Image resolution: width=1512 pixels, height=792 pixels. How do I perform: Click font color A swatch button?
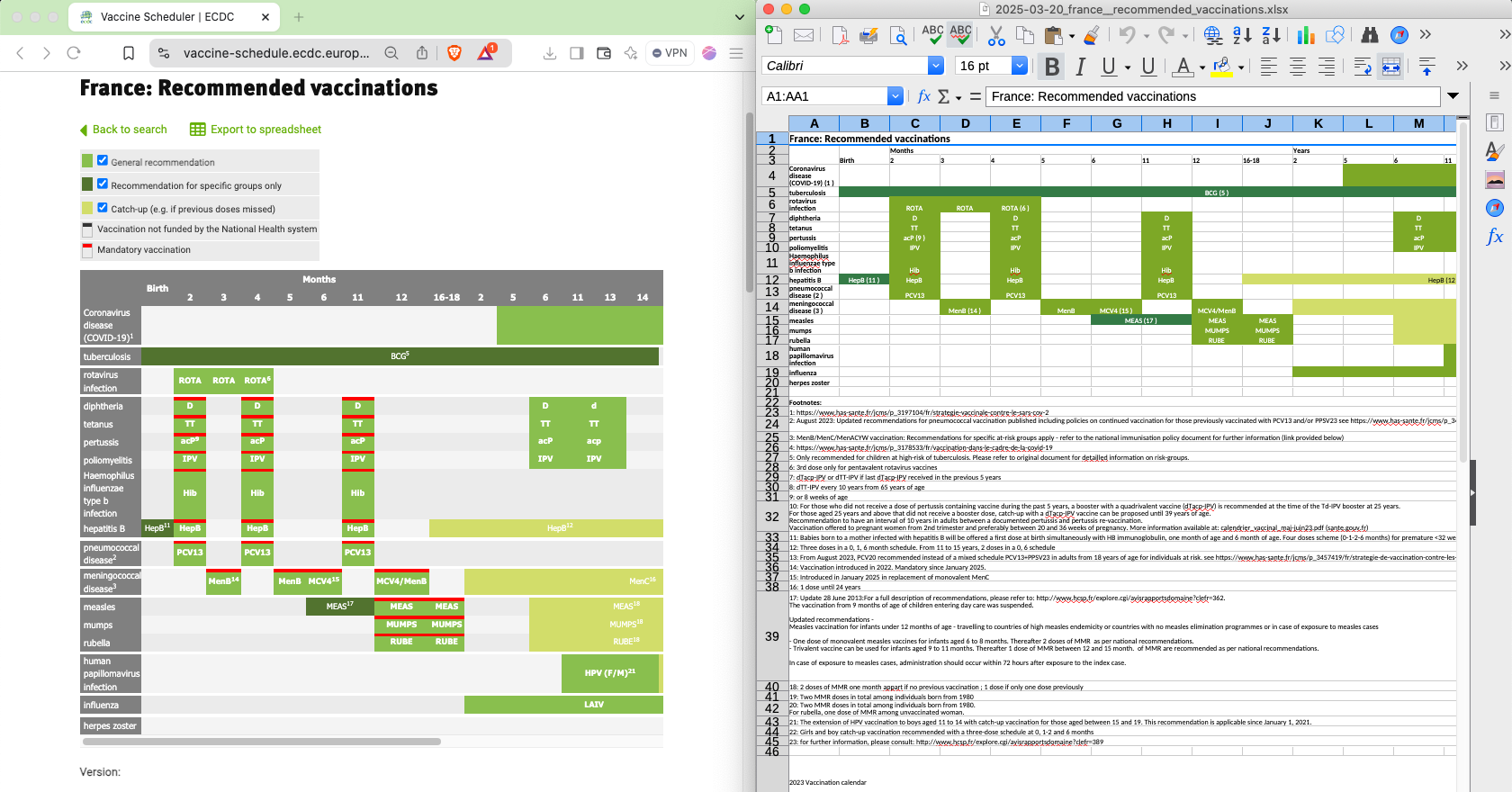point(1183,66)
